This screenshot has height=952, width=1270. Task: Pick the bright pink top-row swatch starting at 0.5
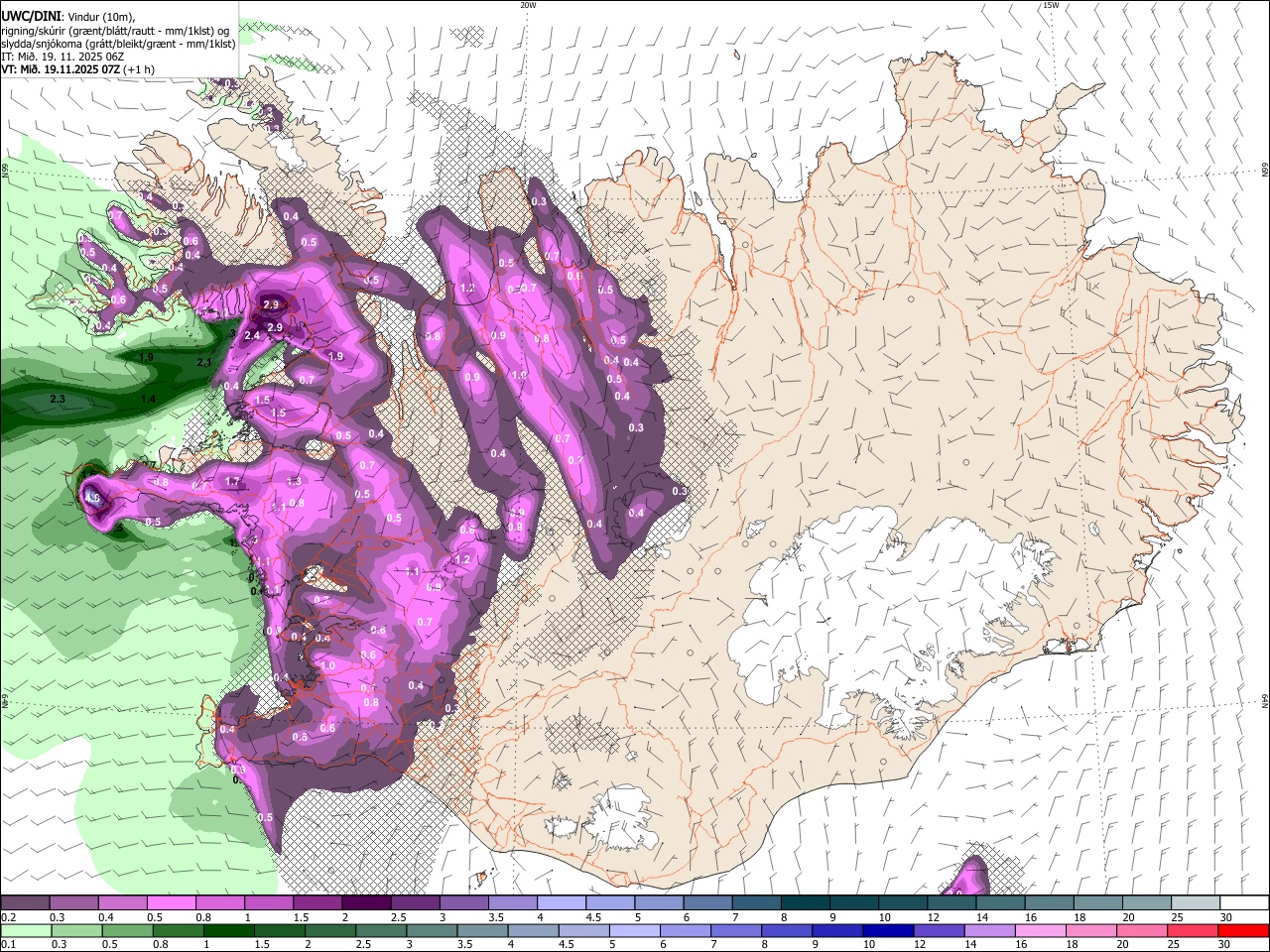[172, 903]
